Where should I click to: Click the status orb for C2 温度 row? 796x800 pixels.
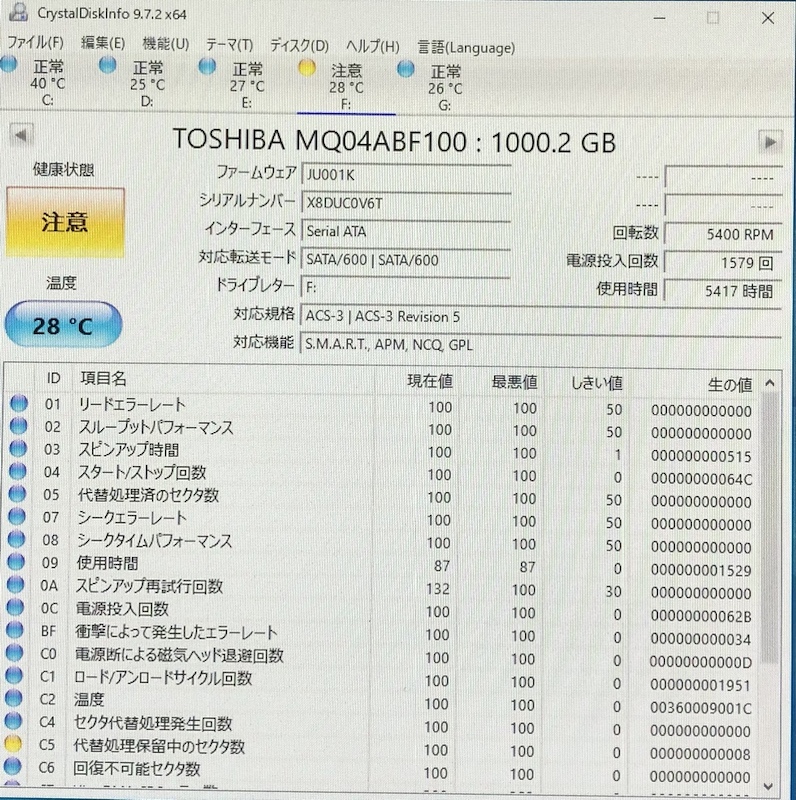[14, 698]
